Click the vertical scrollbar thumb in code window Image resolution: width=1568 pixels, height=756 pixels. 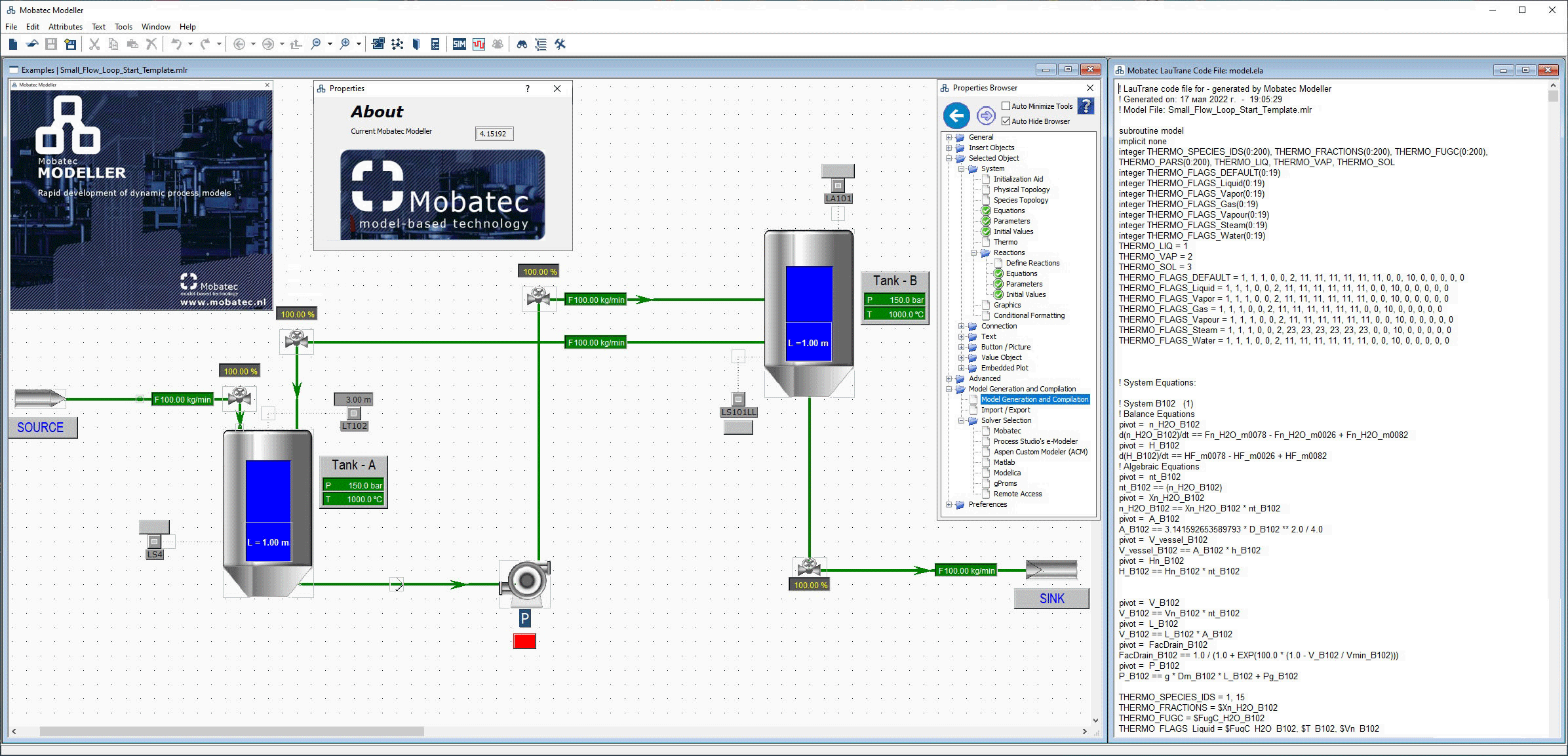click(1553, 96)
